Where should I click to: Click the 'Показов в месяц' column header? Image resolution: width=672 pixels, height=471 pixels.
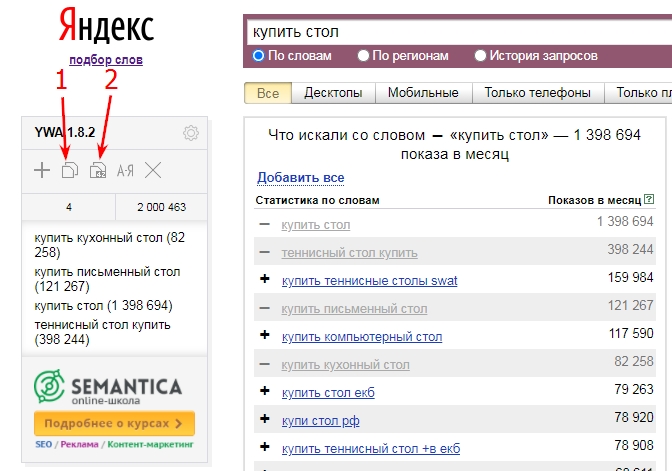(x=594, y=200)
